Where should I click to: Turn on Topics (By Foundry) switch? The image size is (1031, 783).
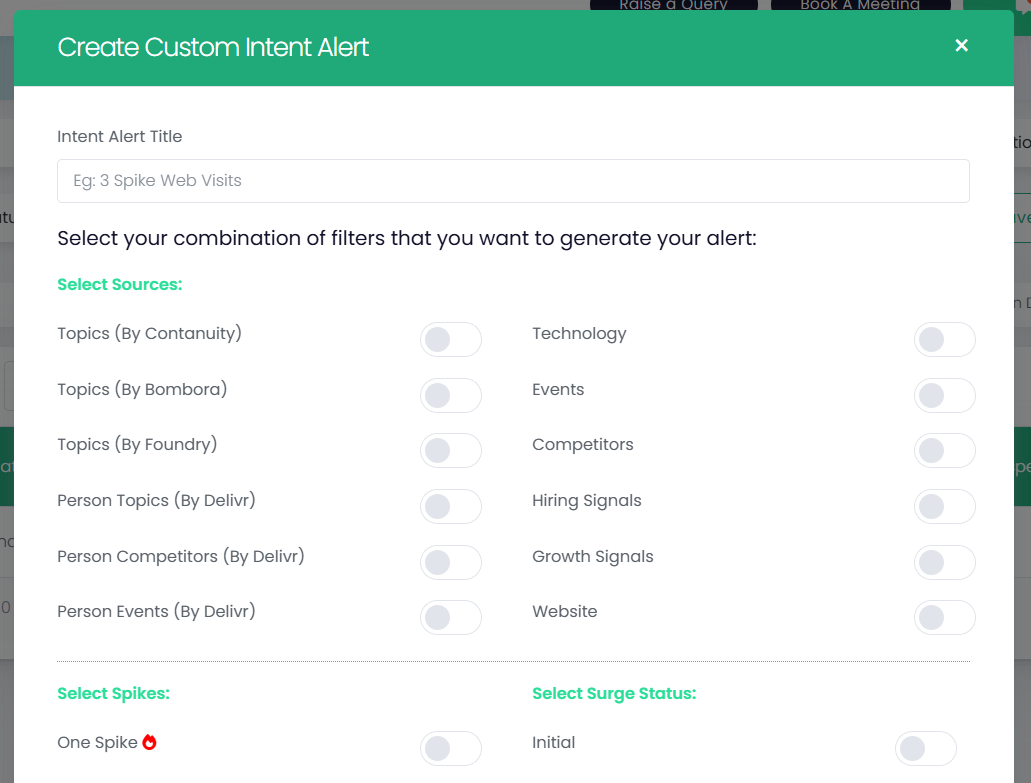450,451
